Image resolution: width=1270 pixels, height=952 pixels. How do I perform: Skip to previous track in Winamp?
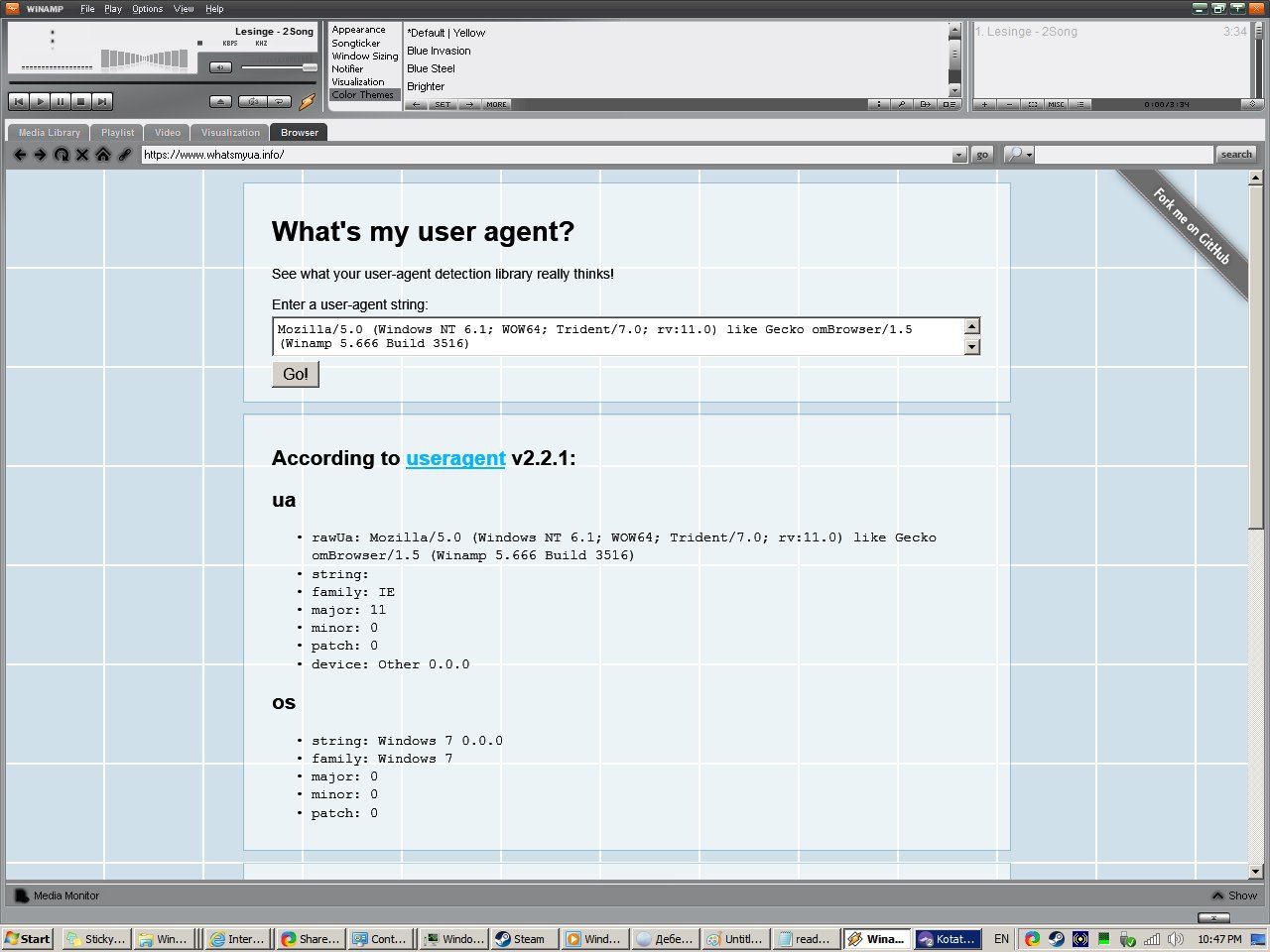(19, 101)
